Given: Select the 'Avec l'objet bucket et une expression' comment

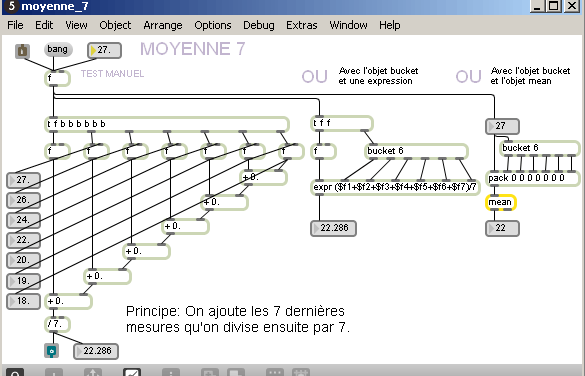Looking at the screenshot, I should click(378, 76).
